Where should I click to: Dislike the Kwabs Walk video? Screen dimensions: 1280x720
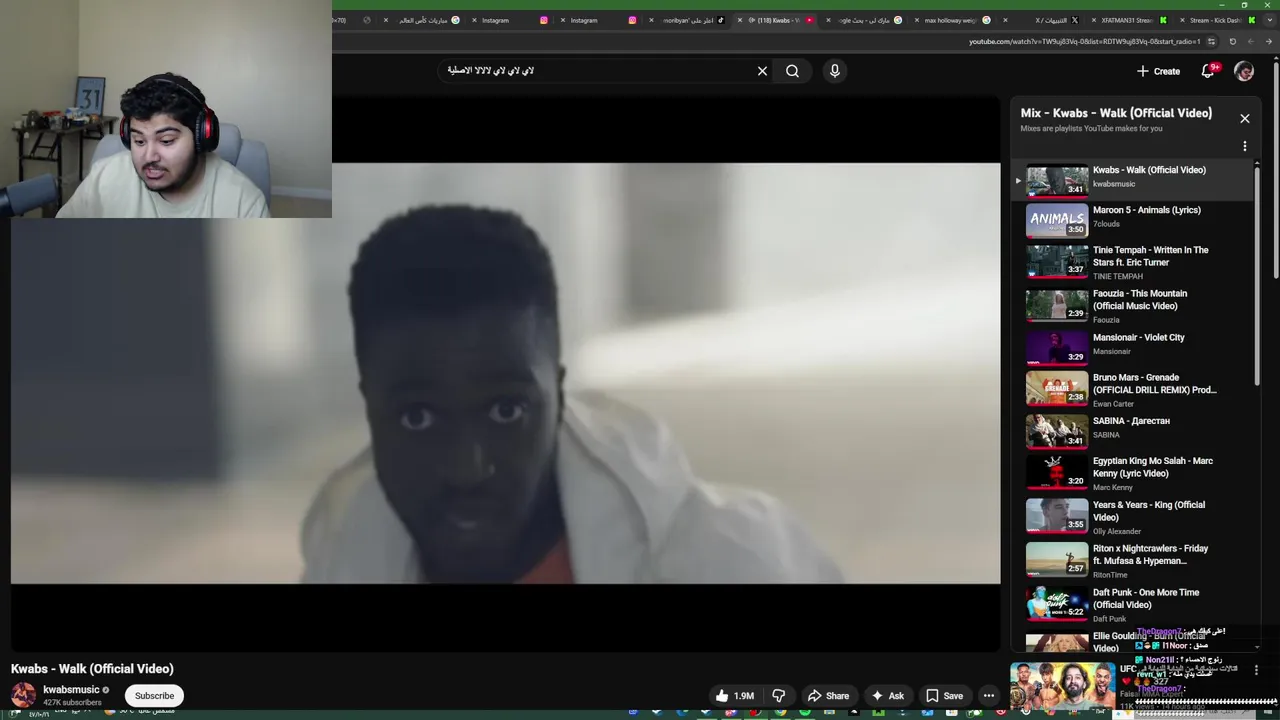click(778, 696)
